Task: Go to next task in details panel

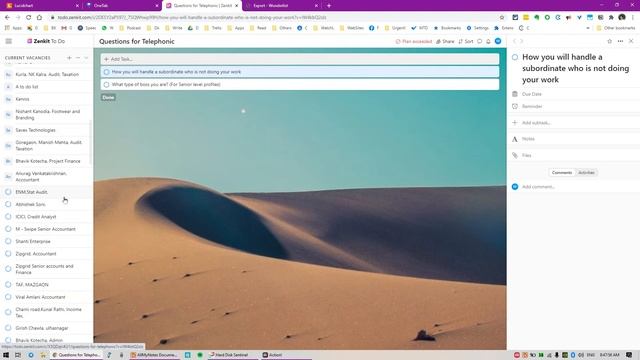Action: 521,41
